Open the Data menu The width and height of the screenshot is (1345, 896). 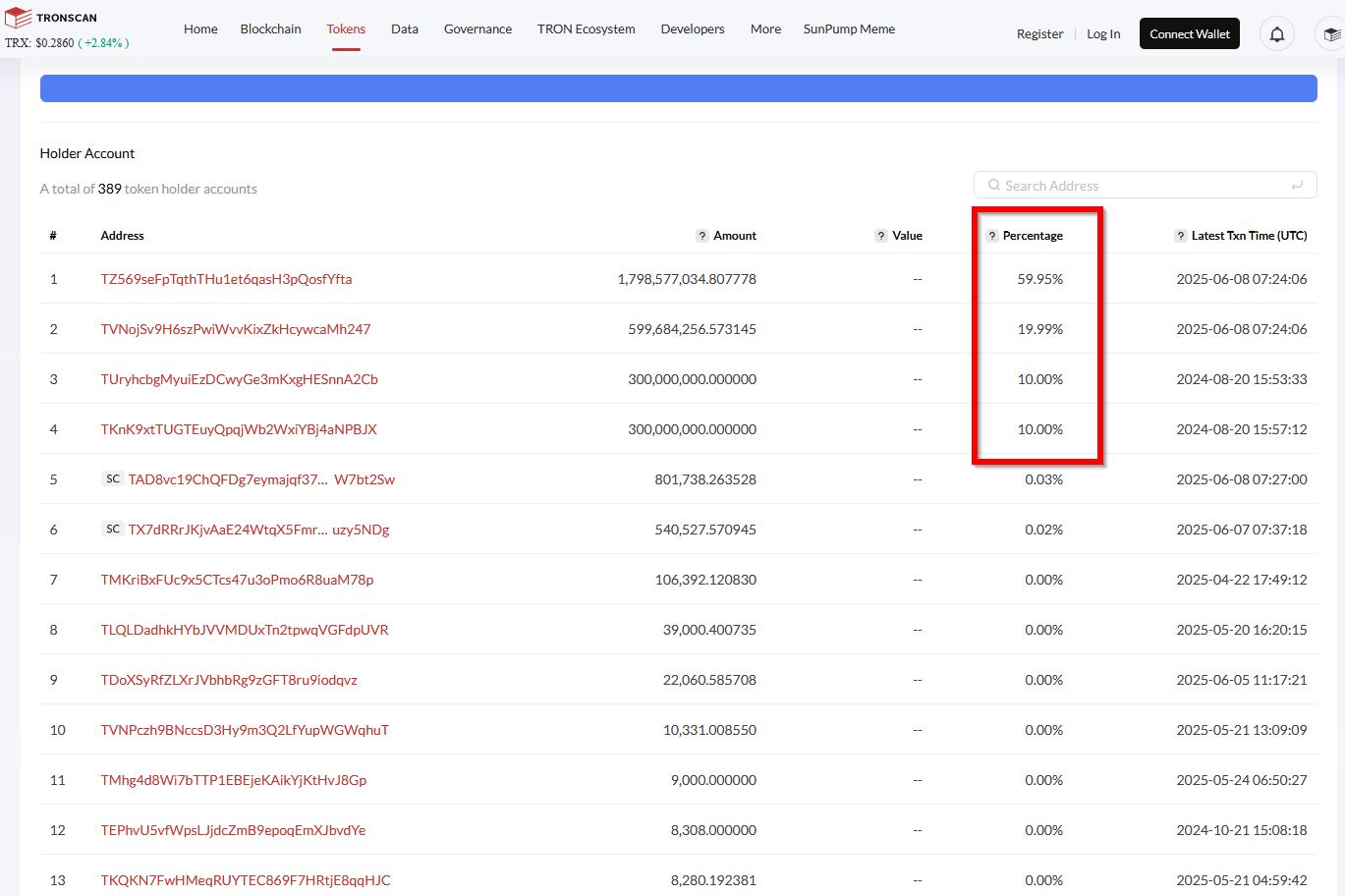point(405,29)
